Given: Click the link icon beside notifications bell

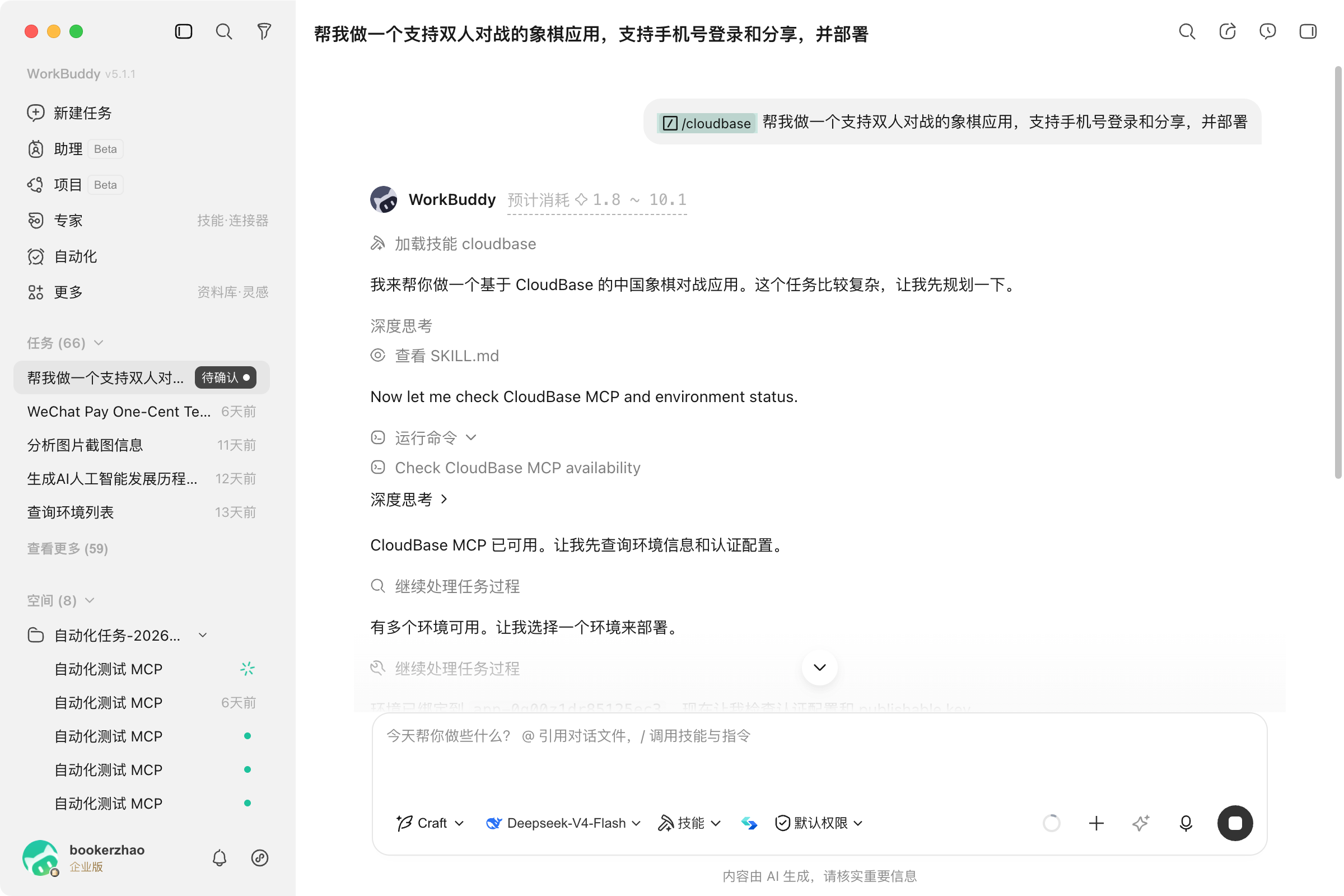Looking at the screenshot, I should point(260,858).
